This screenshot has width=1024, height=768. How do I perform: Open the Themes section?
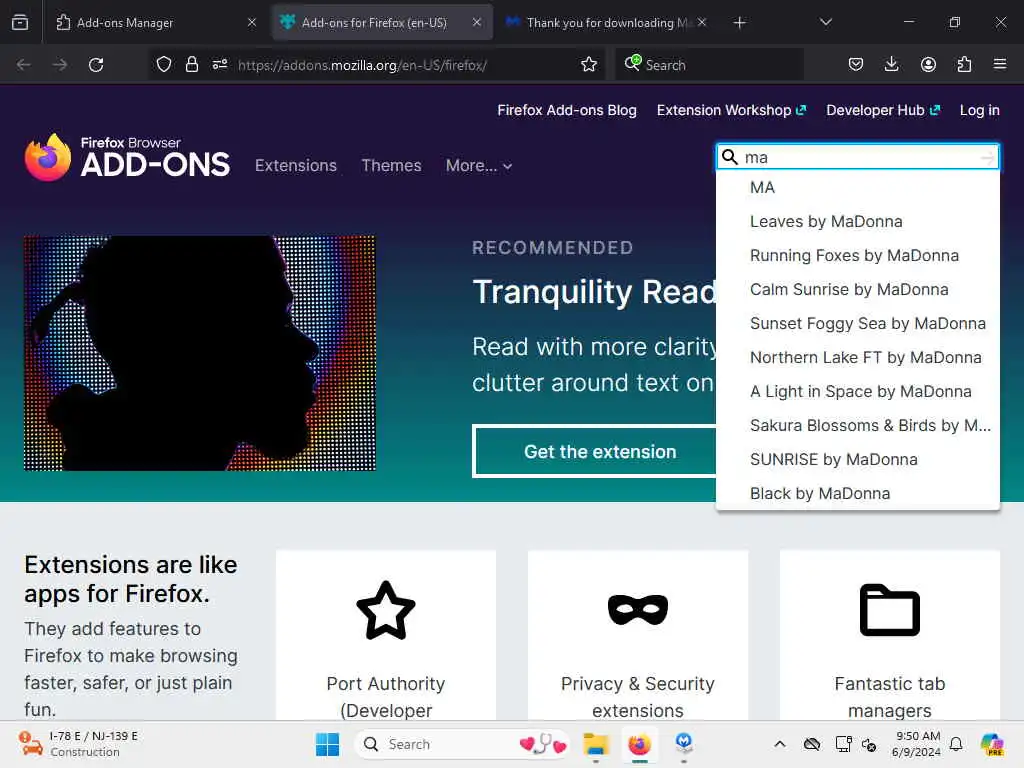click(391, 166)
